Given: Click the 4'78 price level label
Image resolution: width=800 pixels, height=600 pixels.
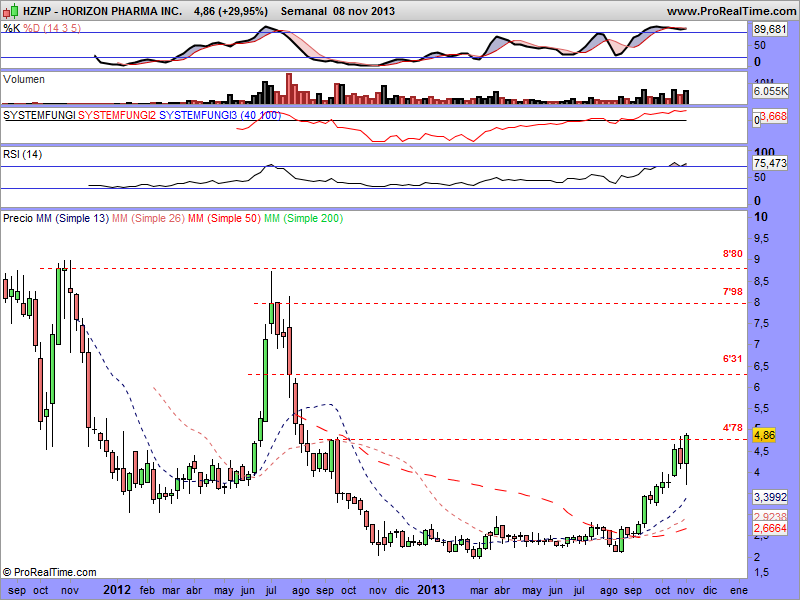Looking at the screenshot, I should tap(732, 427).
